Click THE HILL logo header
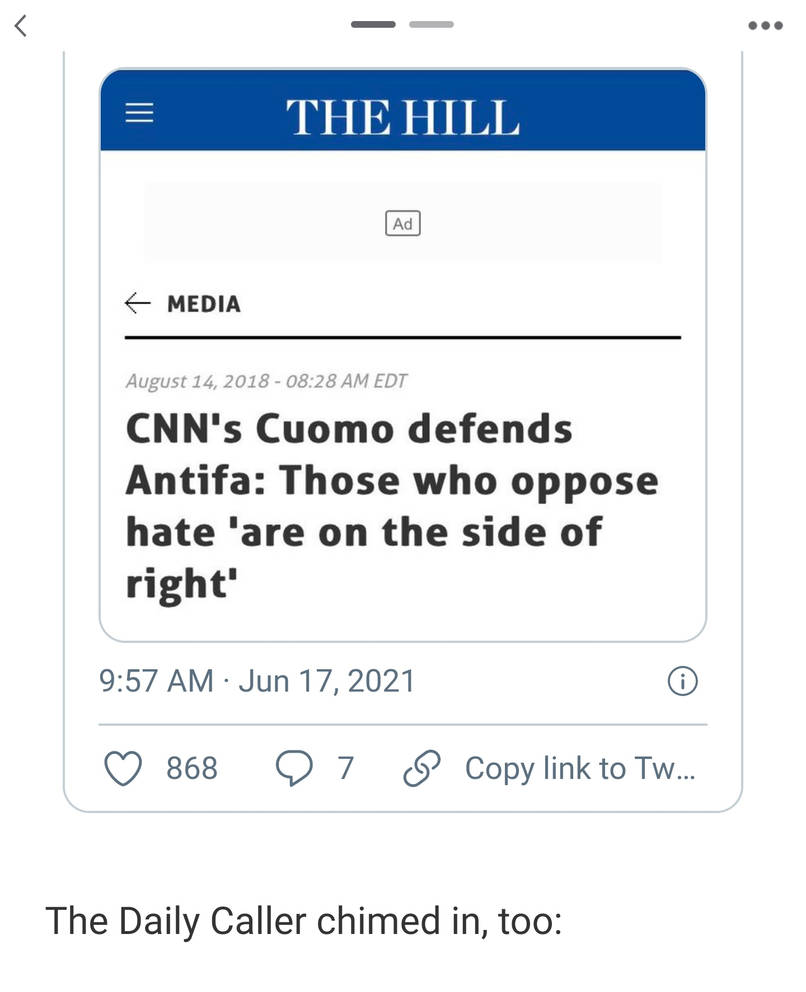 pyautogui.click(x=402, y=118)
